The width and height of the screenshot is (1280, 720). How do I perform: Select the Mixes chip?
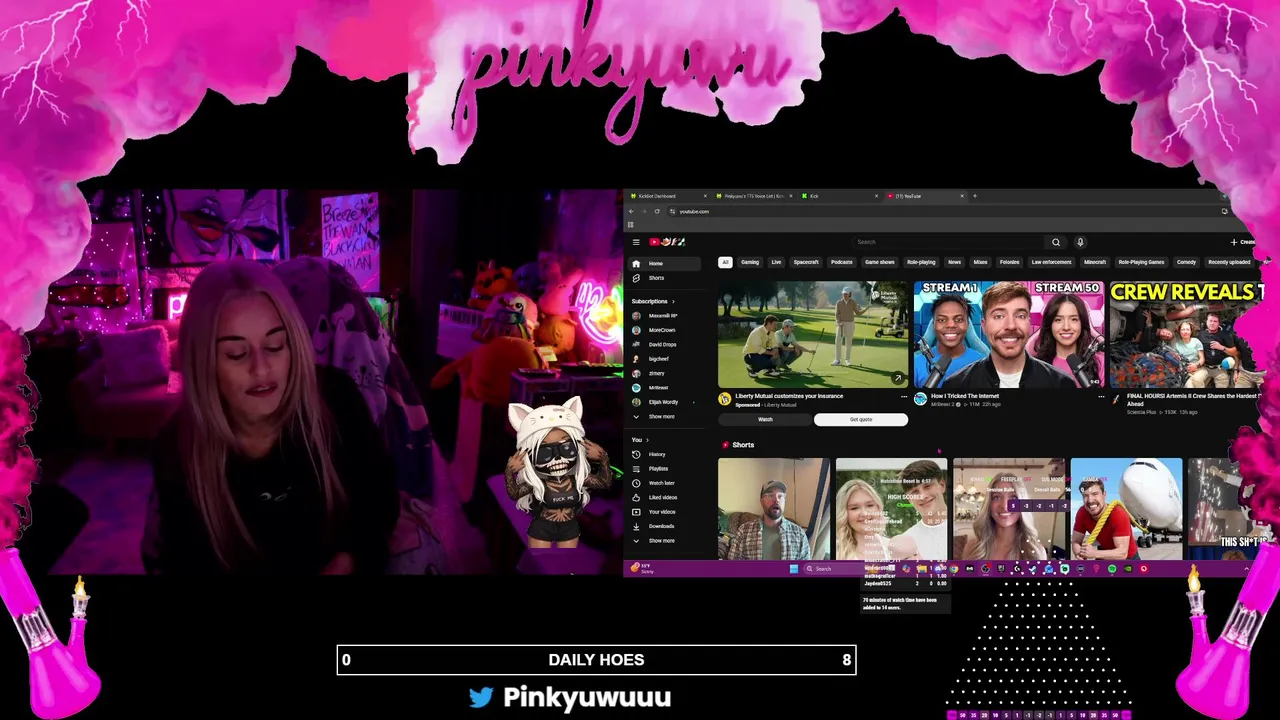click(x=980, y=262)
